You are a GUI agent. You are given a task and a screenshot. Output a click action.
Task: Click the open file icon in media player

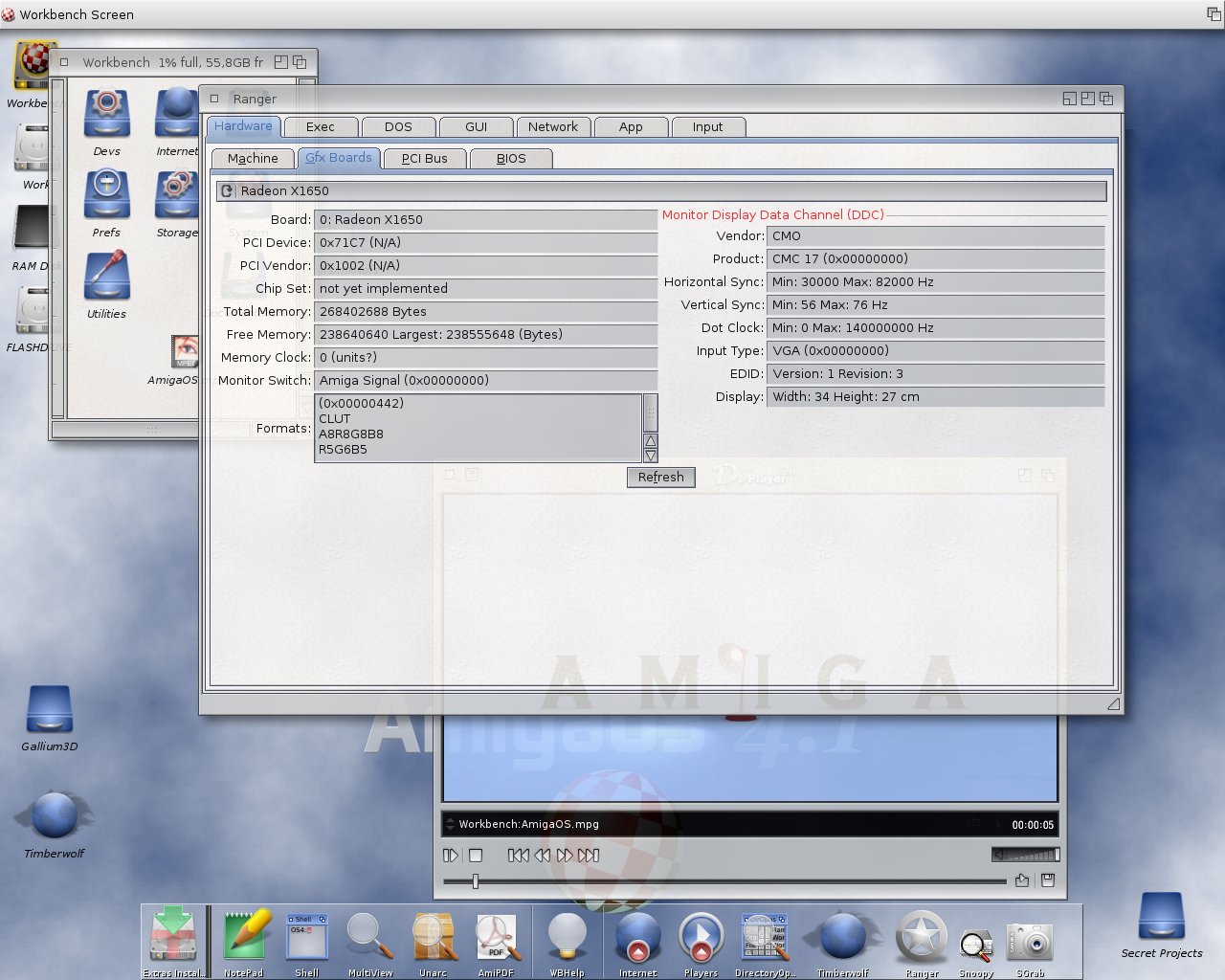coord(1022,880)
